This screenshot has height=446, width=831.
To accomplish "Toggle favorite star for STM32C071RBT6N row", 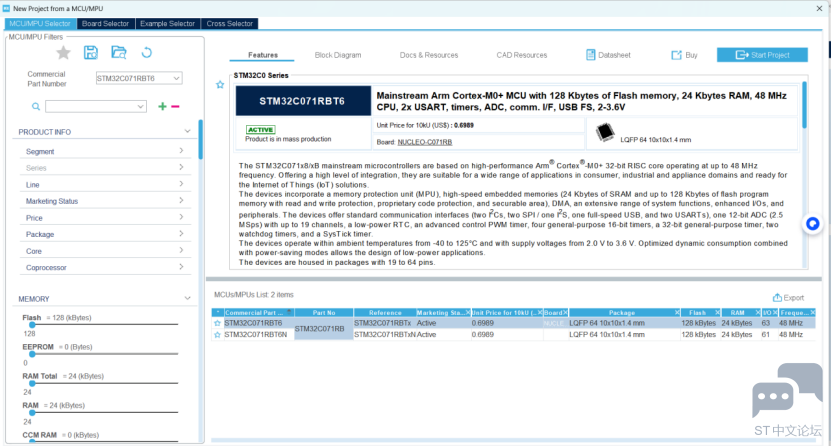I will [217, 335].
